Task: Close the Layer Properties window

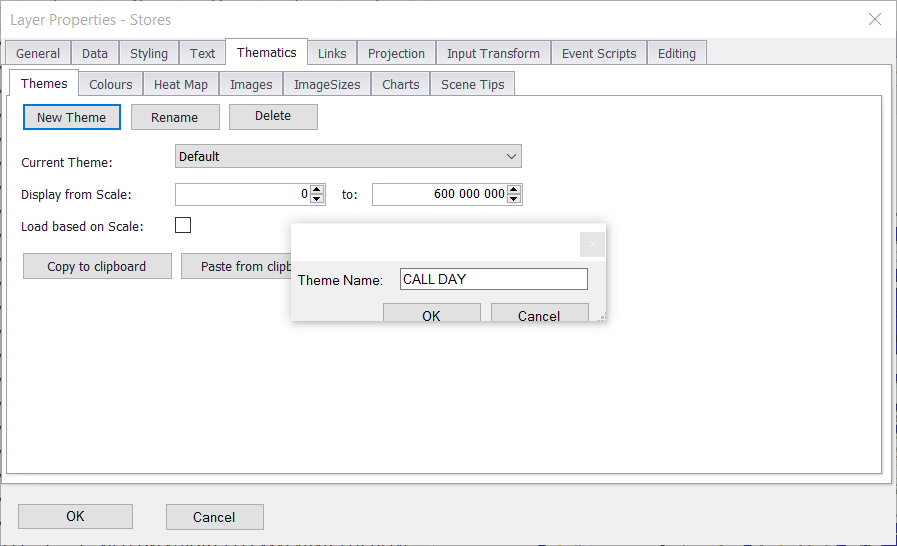Action: [x=874, y=19]
